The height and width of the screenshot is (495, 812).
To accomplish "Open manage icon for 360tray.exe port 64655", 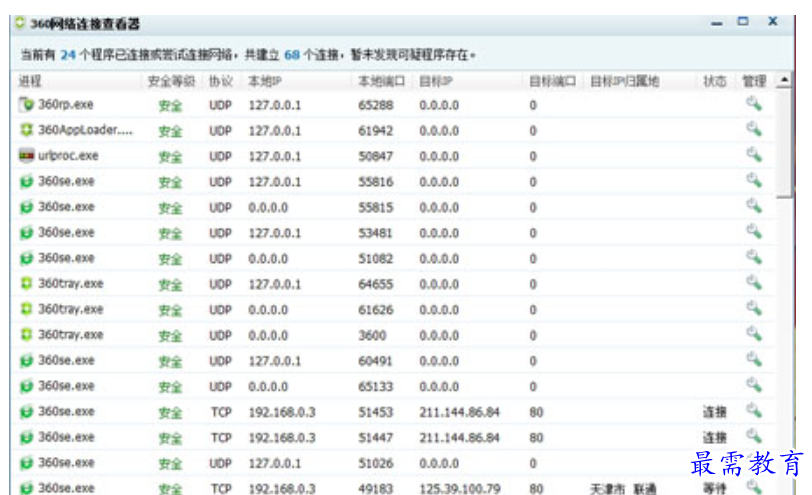I will [x=753, y=283].
